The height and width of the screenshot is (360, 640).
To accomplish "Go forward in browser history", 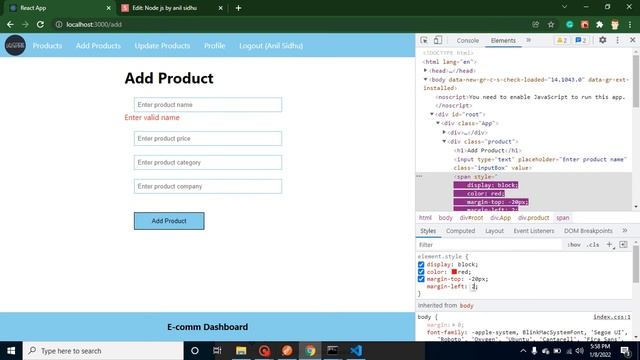I will 25,24.
